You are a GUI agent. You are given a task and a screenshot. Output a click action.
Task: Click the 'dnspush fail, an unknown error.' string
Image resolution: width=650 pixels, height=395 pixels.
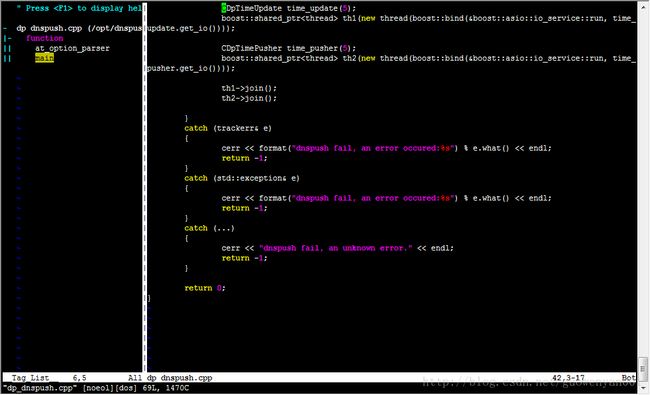coord(336,248)
